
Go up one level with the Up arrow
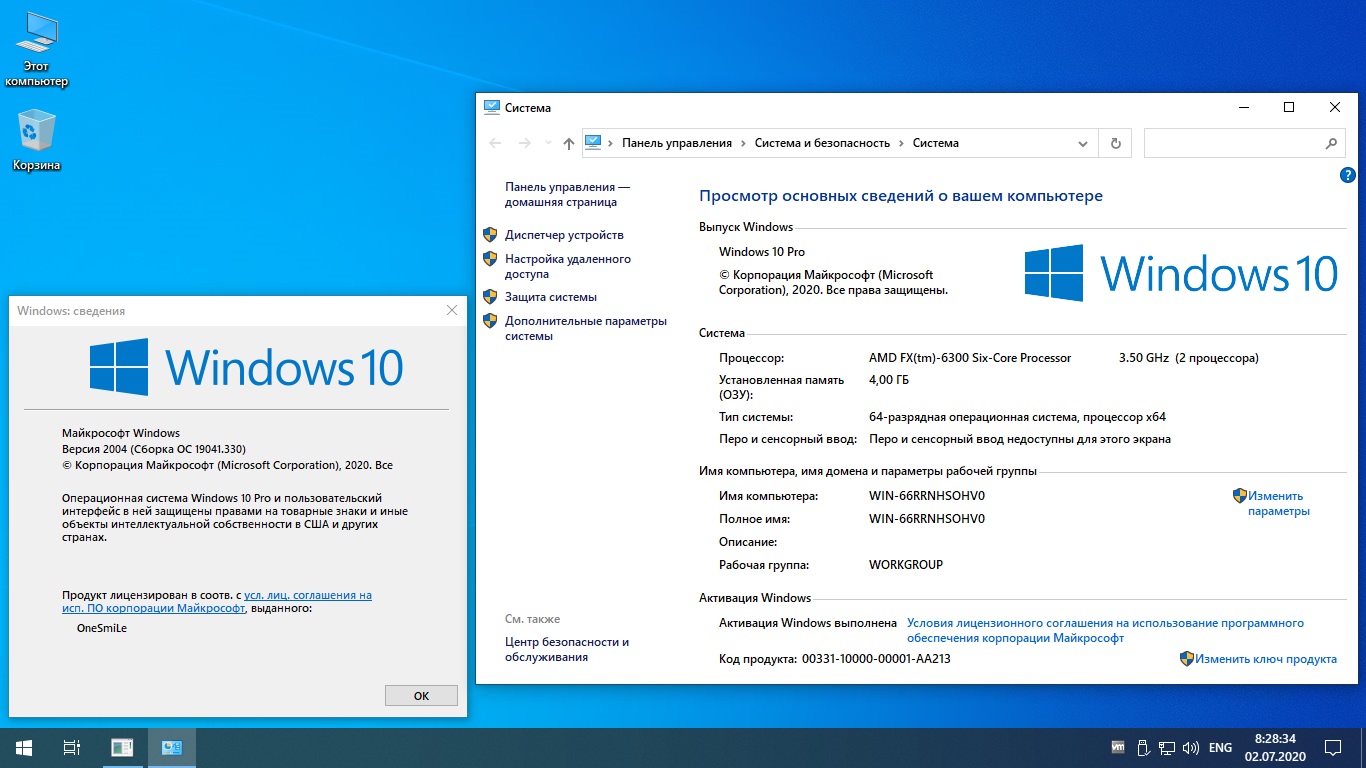pos(568,143)
